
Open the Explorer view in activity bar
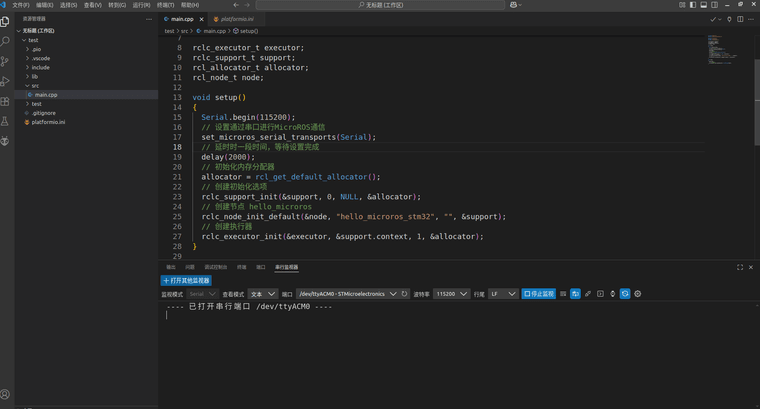tap(5, 22)
